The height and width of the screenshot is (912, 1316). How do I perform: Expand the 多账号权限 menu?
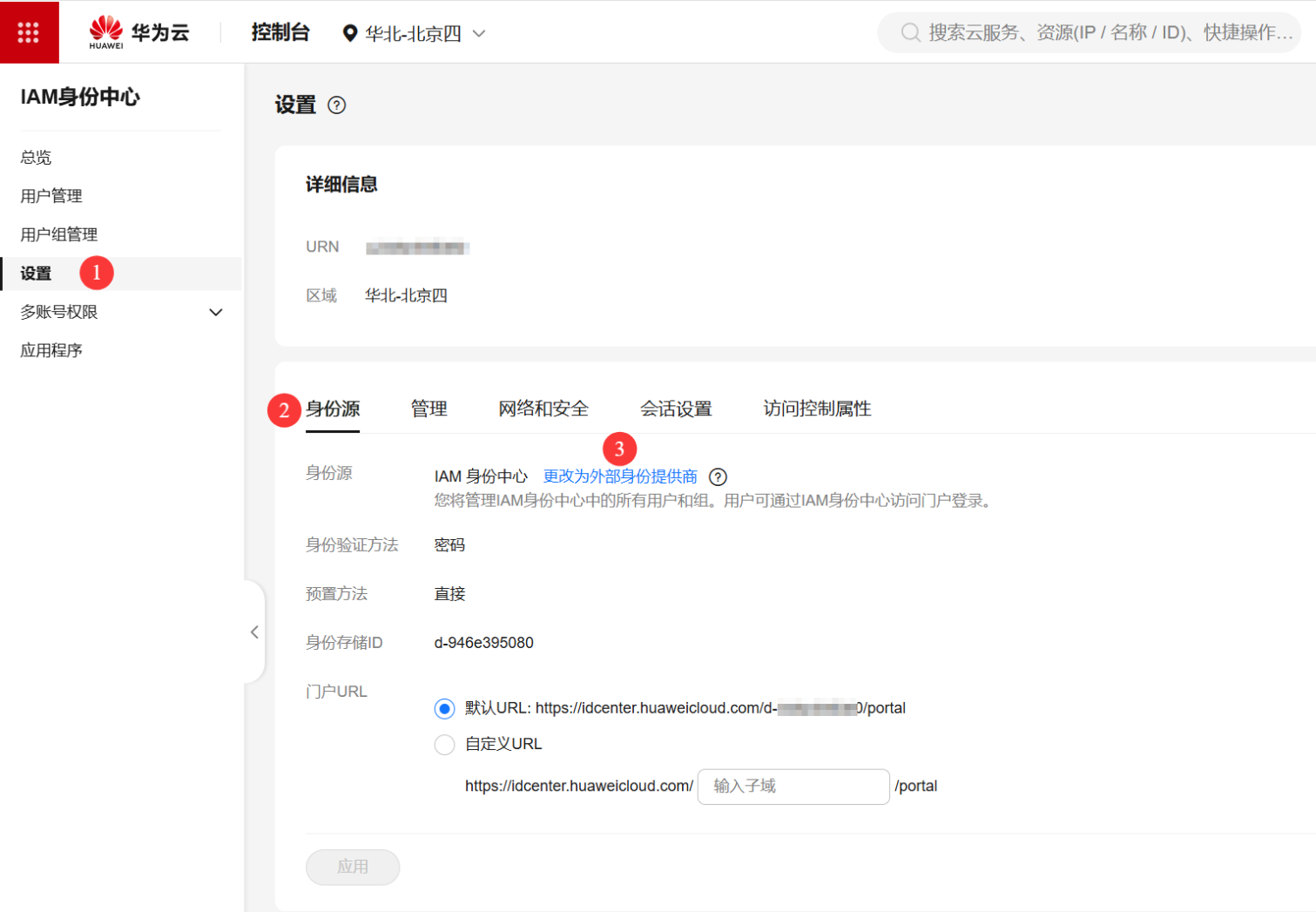pos(216,312)
